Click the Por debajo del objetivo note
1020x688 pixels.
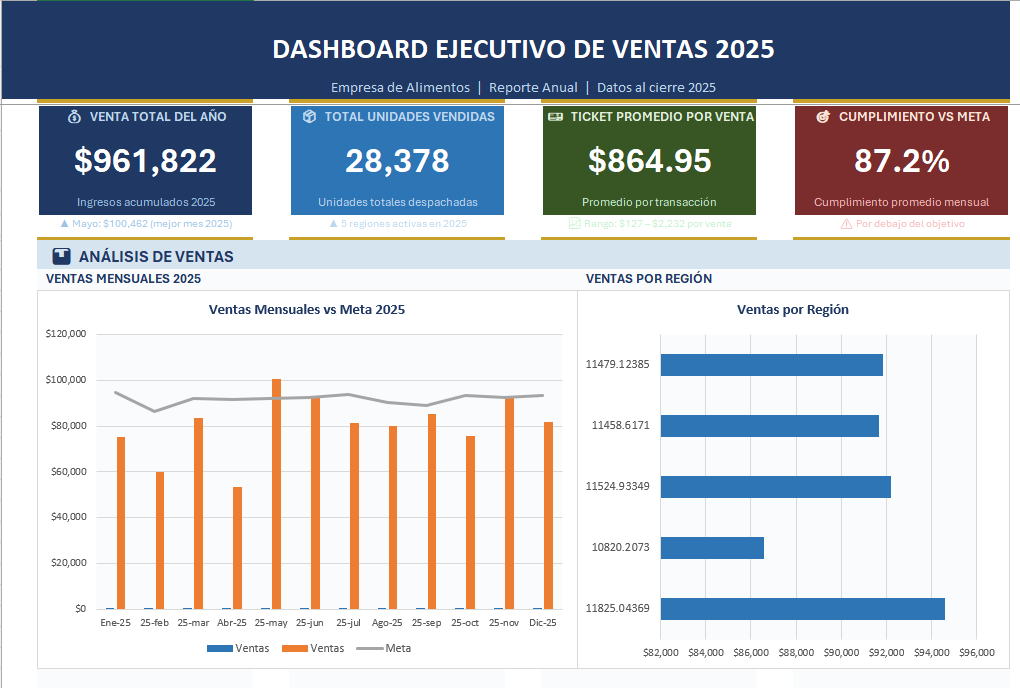click(x=910, y=224)
